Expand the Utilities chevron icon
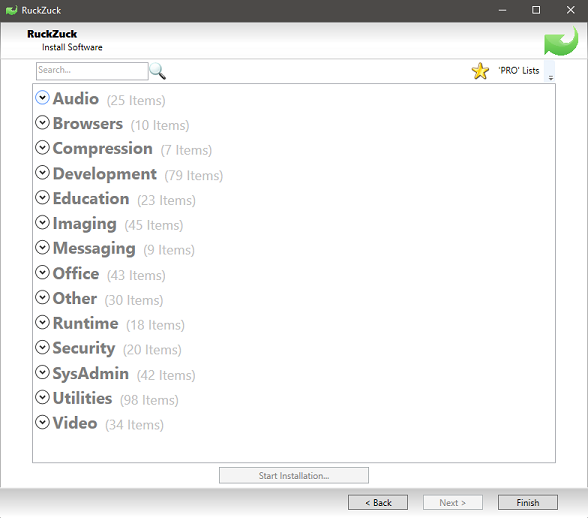This screenshot has height=518, width=588. [x=42, y=397]
